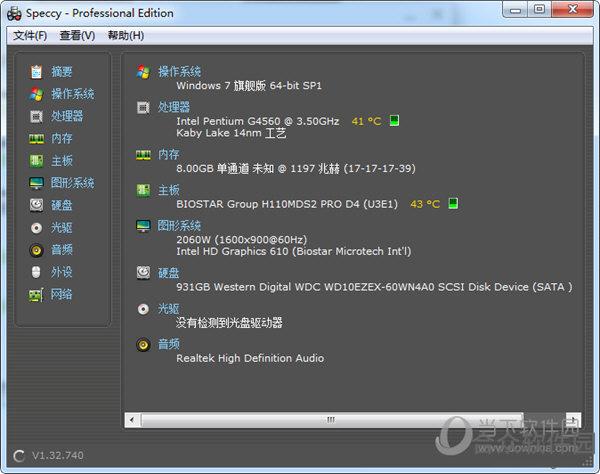Click the mouse icon beside sidebar 外设
Screen dimensions: 600x474
(36, 272)
